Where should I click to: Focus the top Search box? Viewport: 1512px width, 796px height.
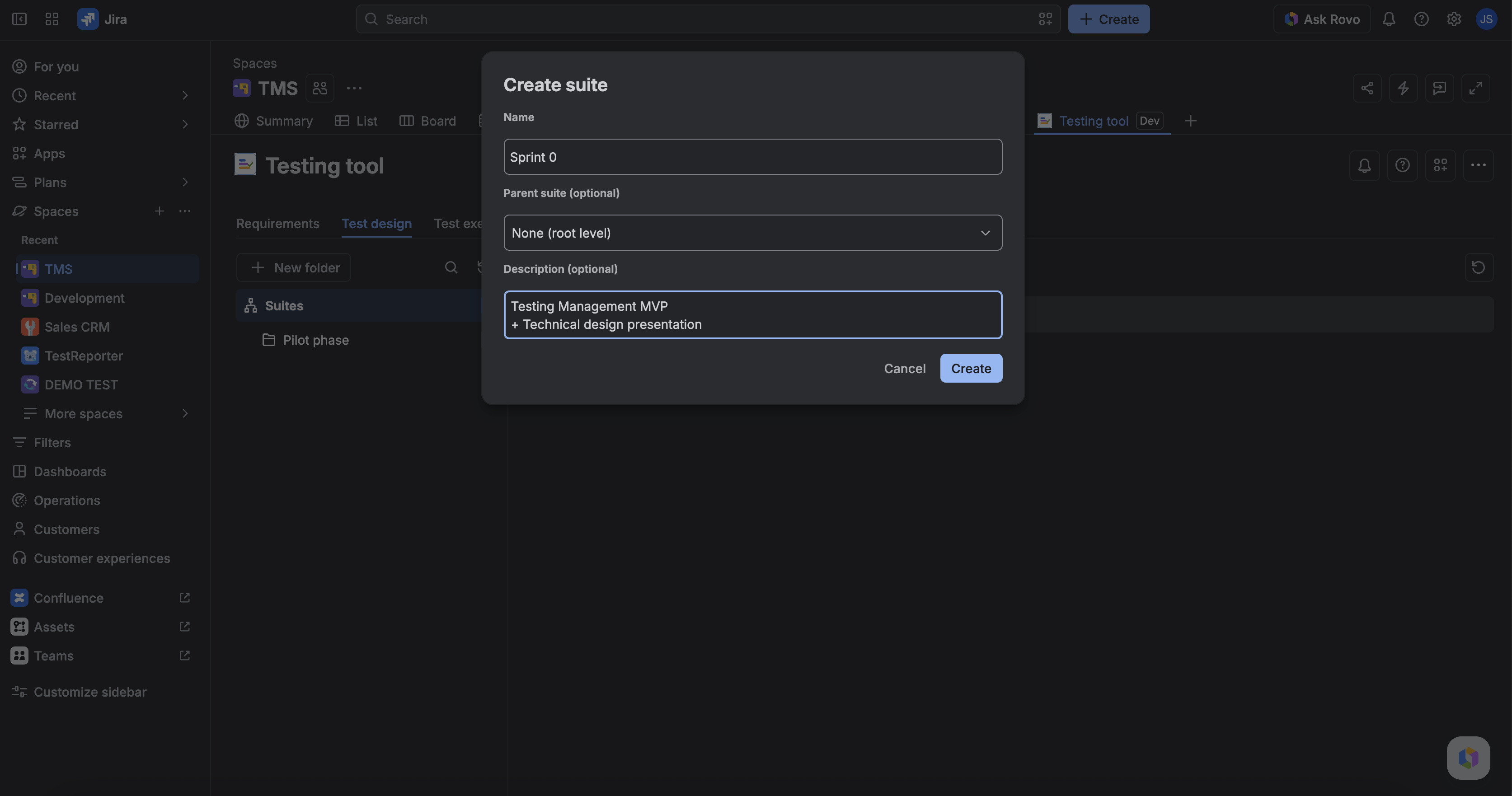tap(707, 19)
